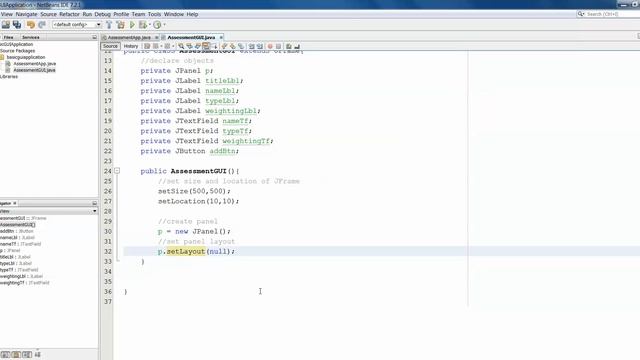
Task: Click the line number 24 in gutter
Action: 108,171
